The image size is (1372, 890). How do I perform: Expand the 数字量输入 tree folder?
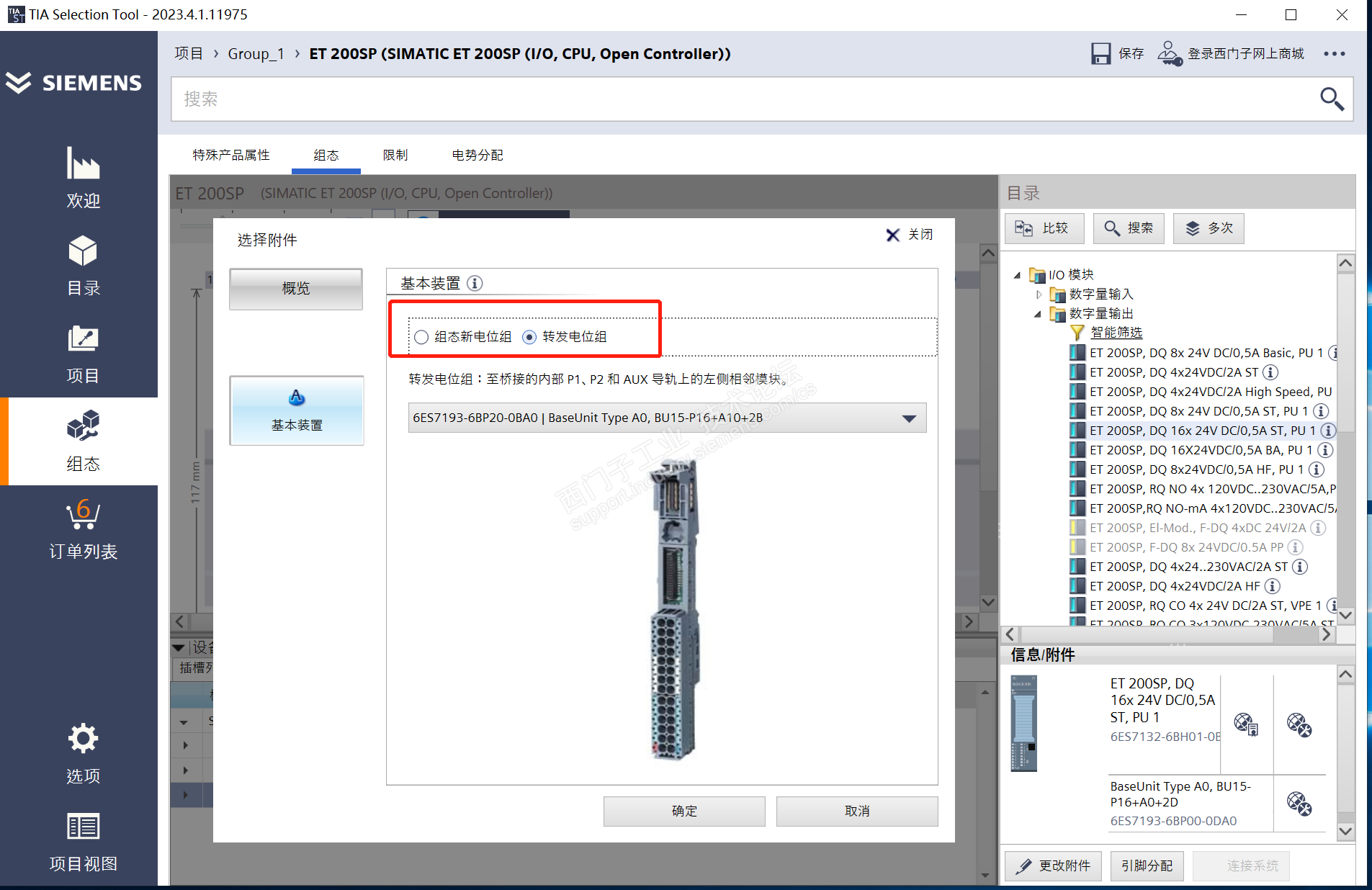1039,295
